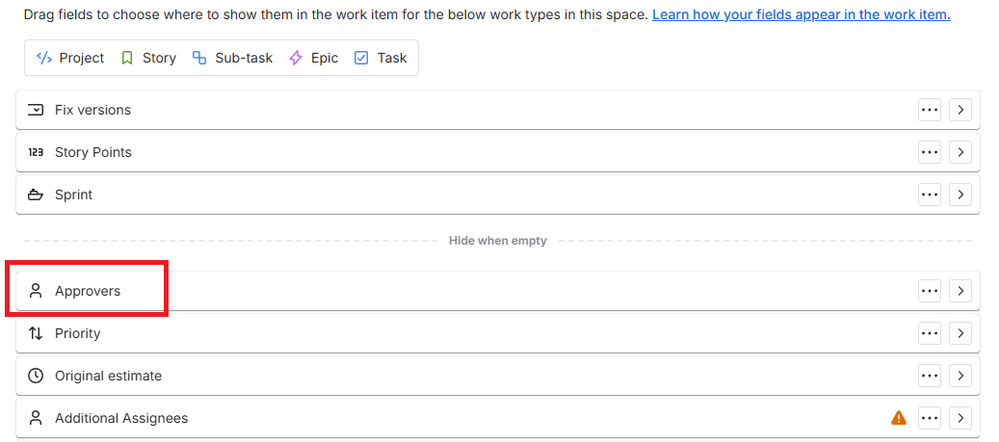Expand the Original estimate chevron

pyautogui.click(x=960, y=376)
